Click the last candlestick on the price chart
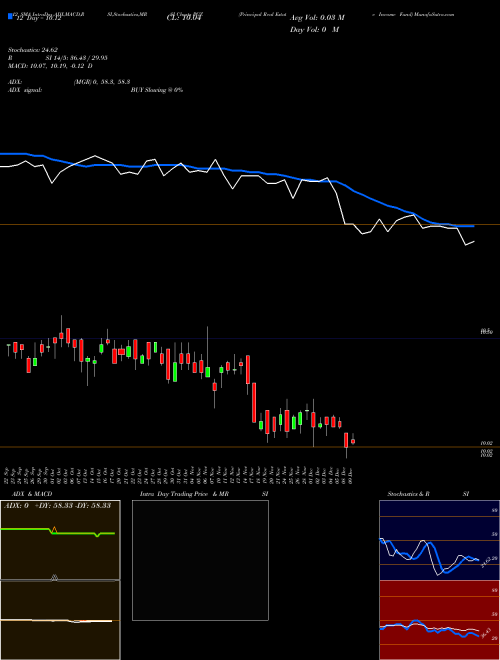 [353, 440]
